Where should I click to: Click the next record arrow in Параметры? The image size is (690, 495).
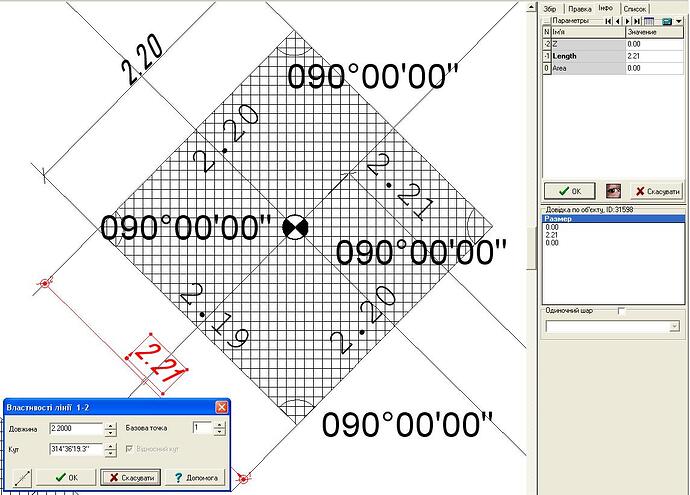coord(628,21)
